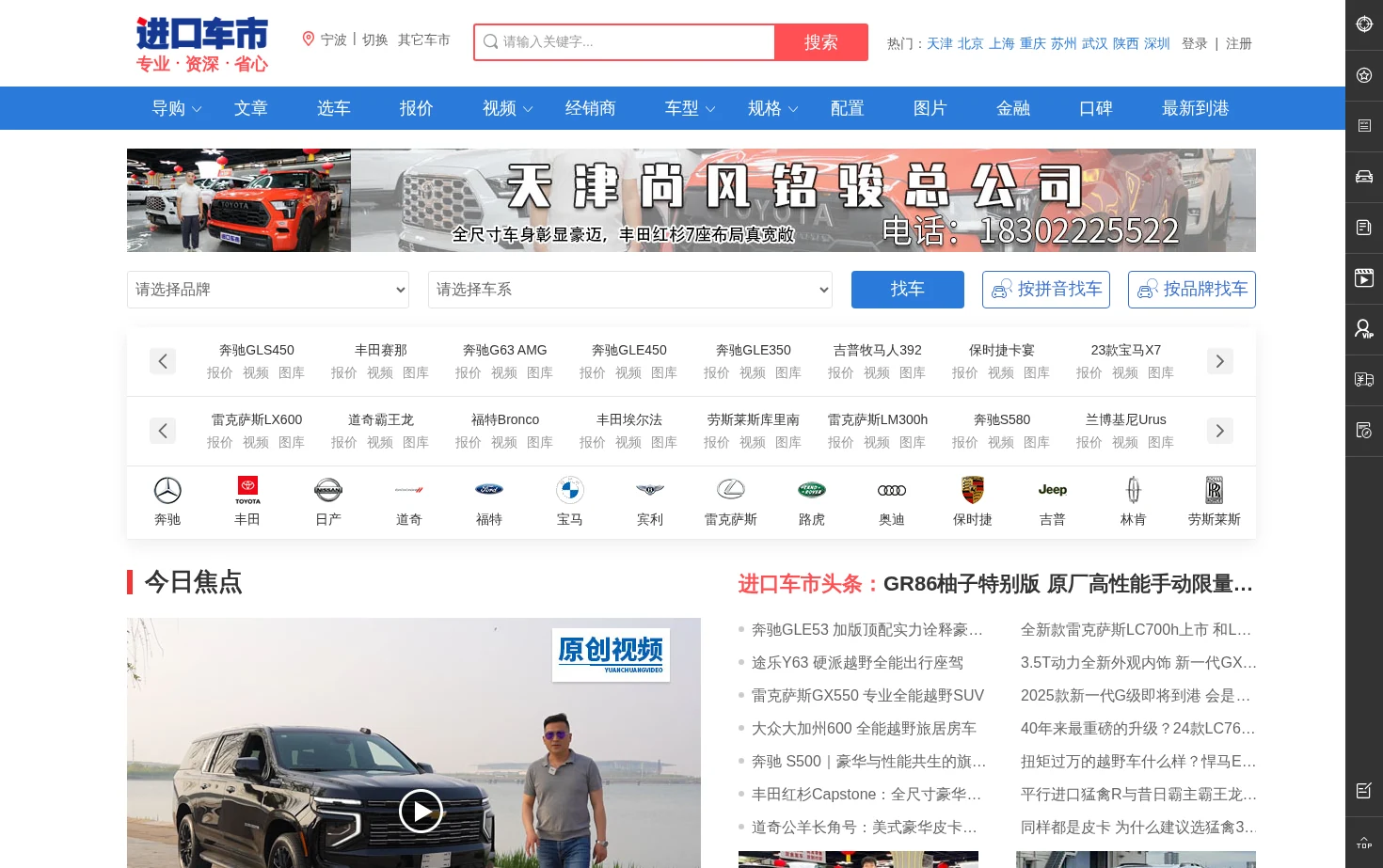Click the 深圳 hot city link
This screenshot has height=868, width=1383.
(1157, 43)
